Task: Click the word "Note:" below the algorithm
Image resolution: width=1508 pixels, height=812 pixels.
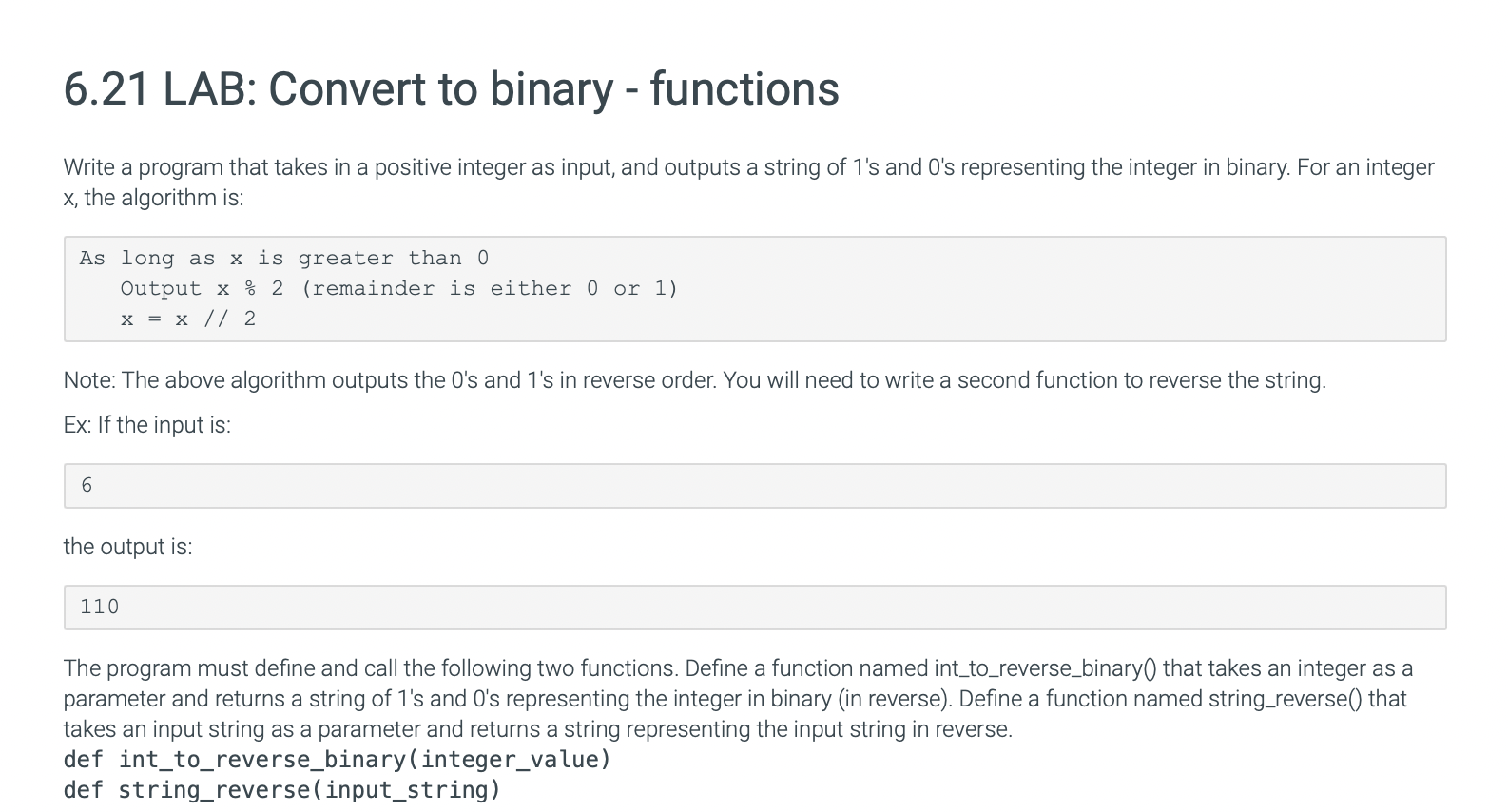Action: (89, 380)
